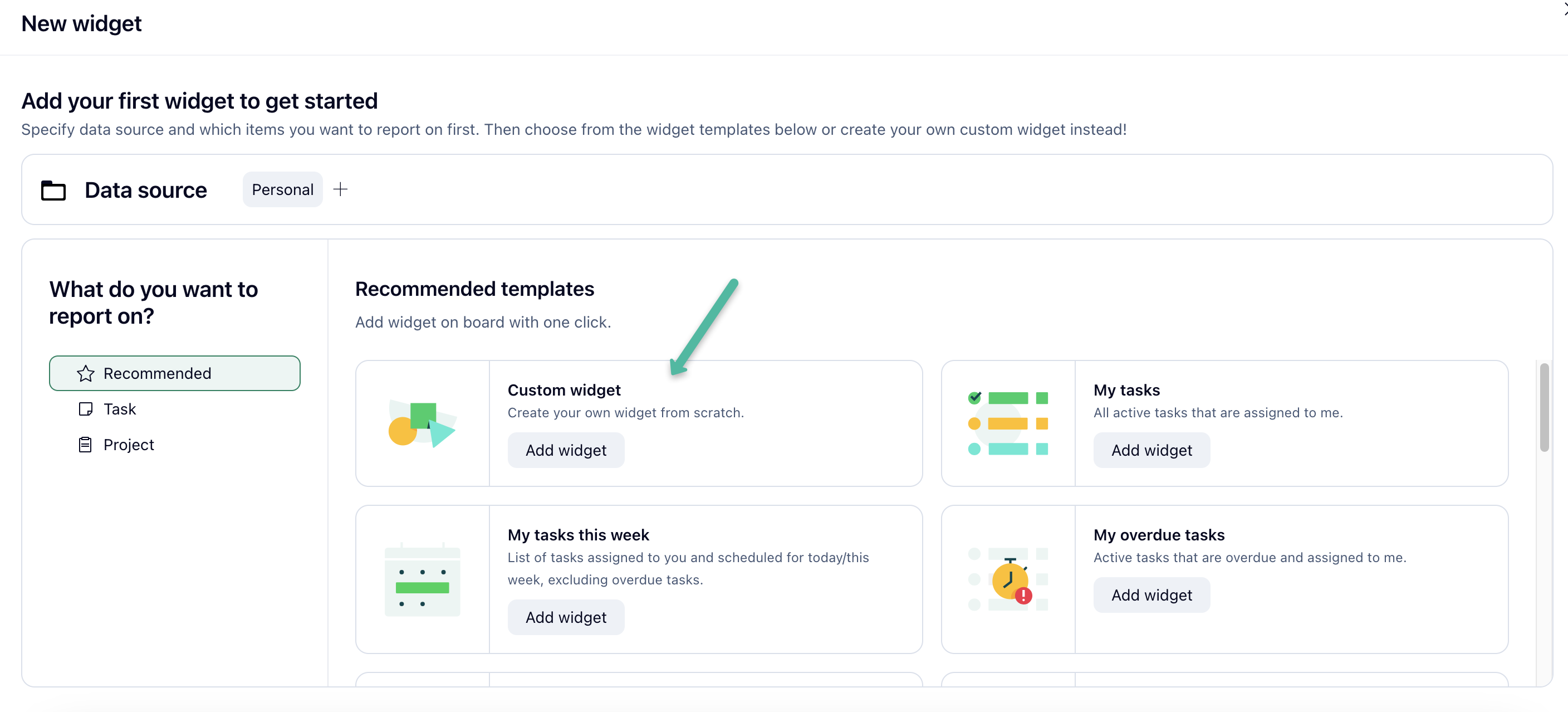
Task: Close the New widget dialog
Action: click(1564, 9)
